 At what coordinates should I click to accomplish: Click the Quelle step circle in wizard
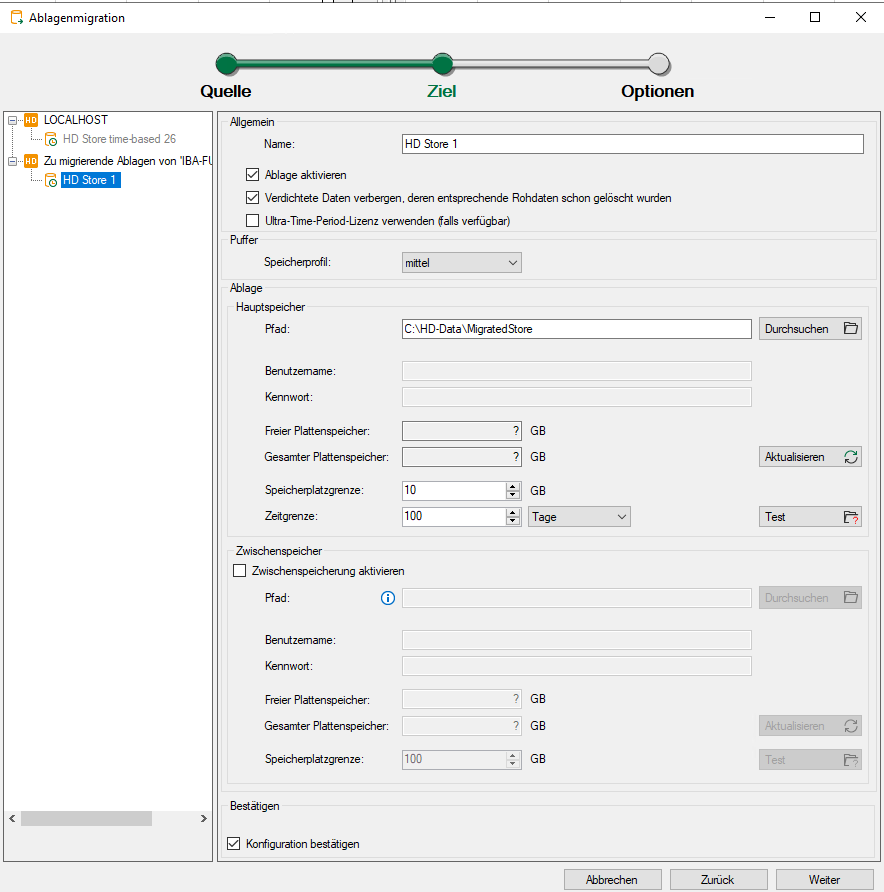pyautogui.click(x=226, y=64)
